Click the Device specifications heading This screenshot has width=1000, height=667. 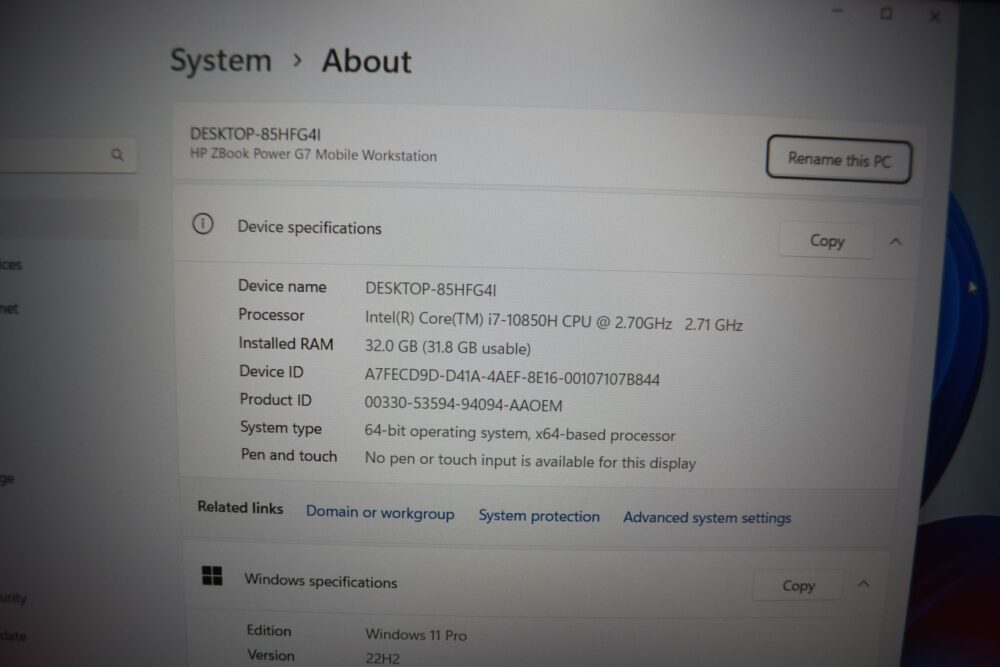[x=309, y=228]
